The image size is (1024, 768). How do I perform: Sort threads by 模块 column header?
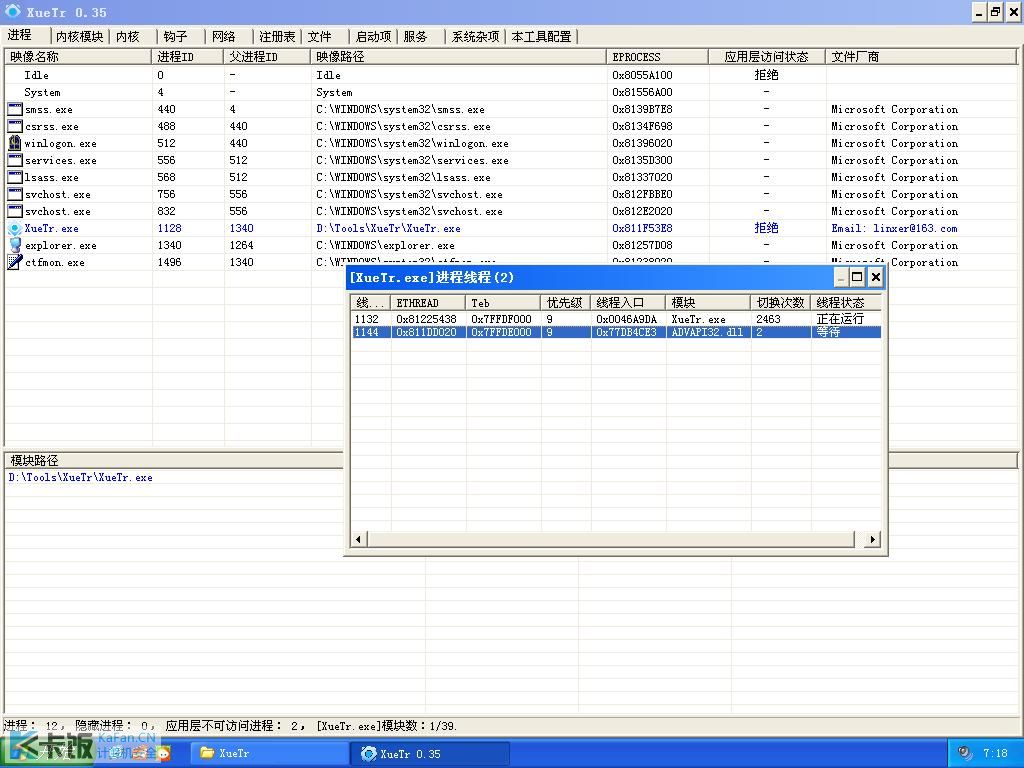(709, 302)
